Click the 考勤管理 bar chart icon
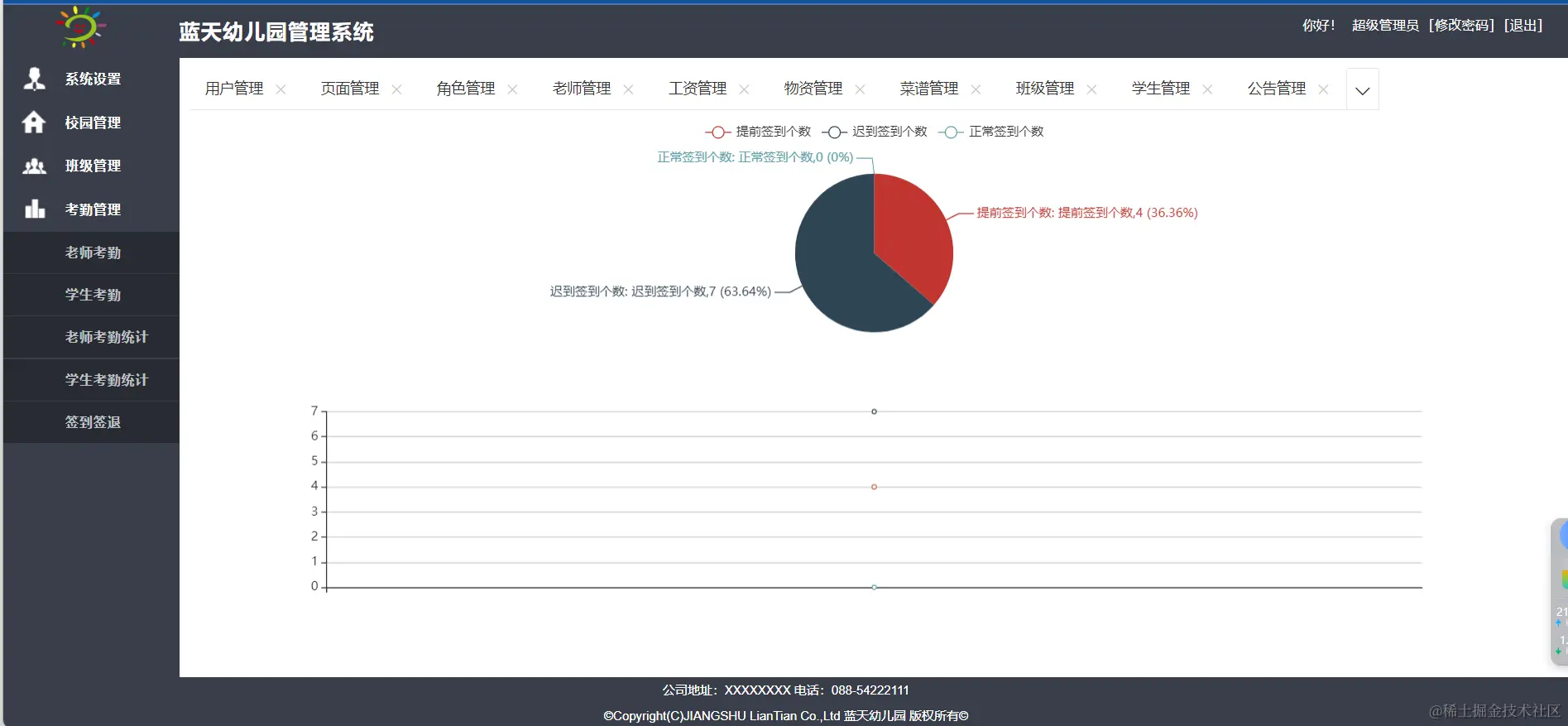The width and height of the screenshot is (1568, 726). [34, 209]
